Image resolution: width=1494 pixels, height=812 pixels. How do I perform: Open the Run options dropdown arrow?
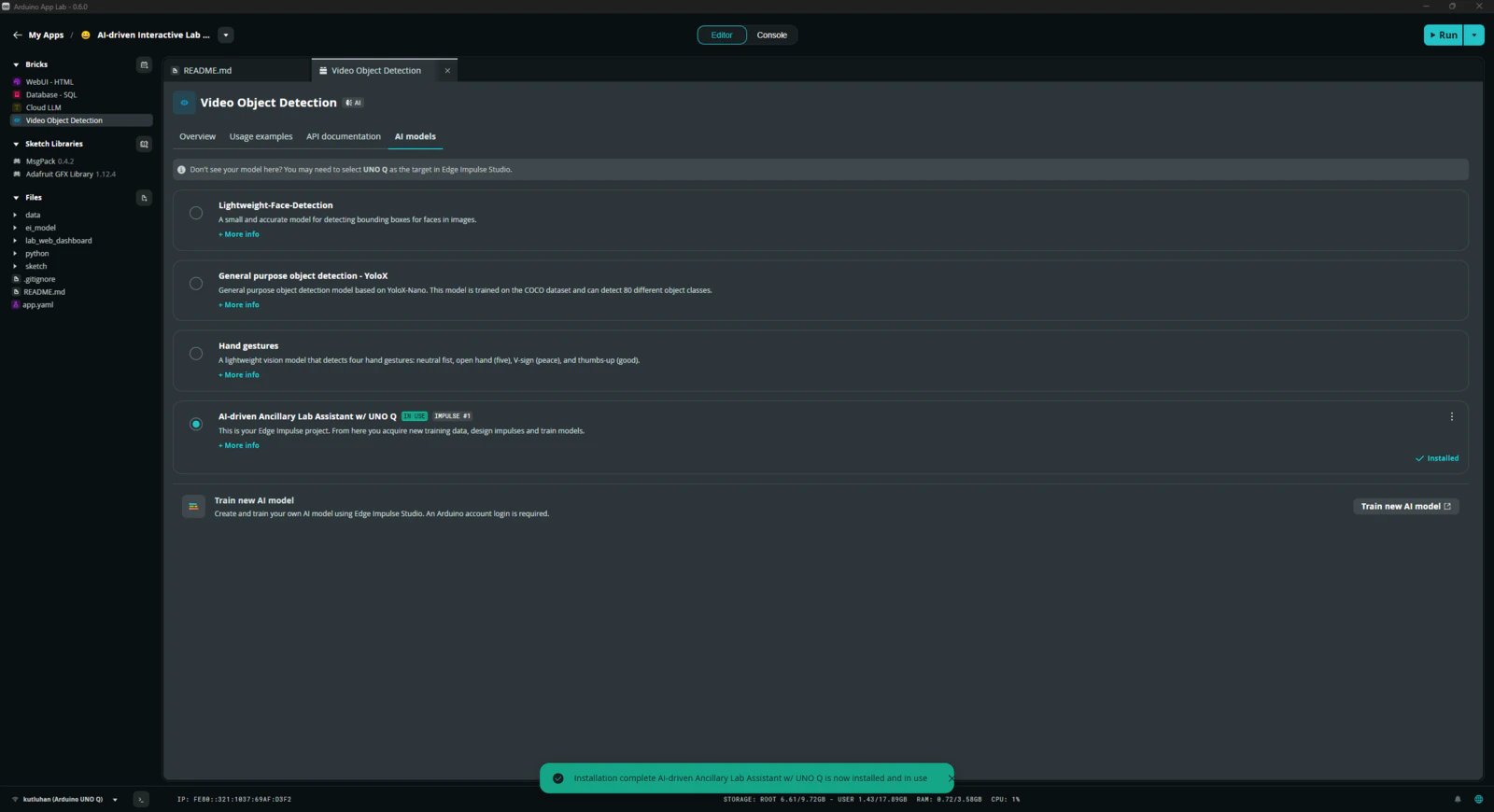pyautogui.click(x=1474, y=35)
